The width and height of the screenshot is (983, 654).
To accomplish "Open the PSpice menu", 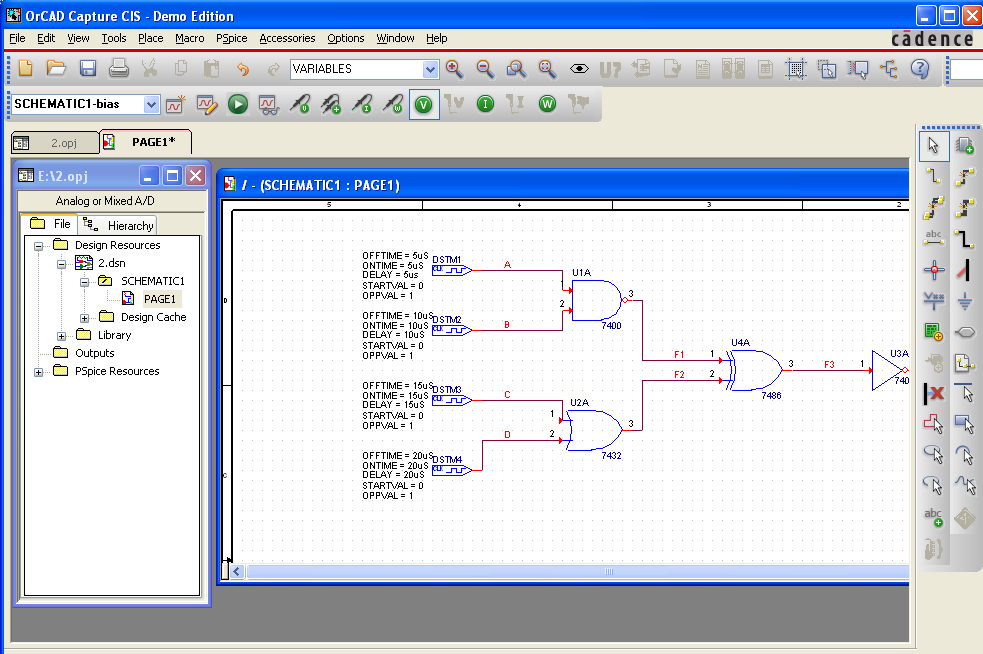I will [x=231, y=38].
